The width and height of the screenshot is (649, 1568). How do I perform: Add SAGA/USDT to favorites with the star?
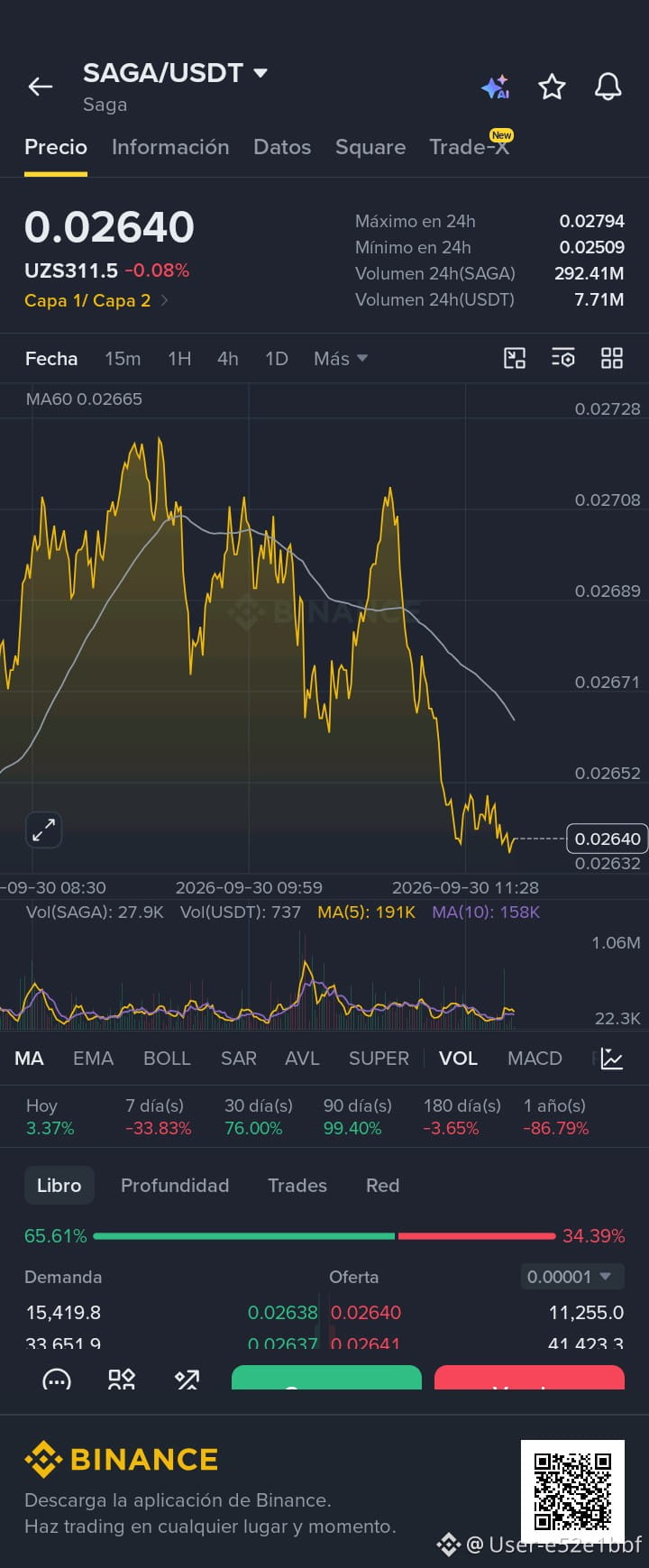tap(552, 87)
